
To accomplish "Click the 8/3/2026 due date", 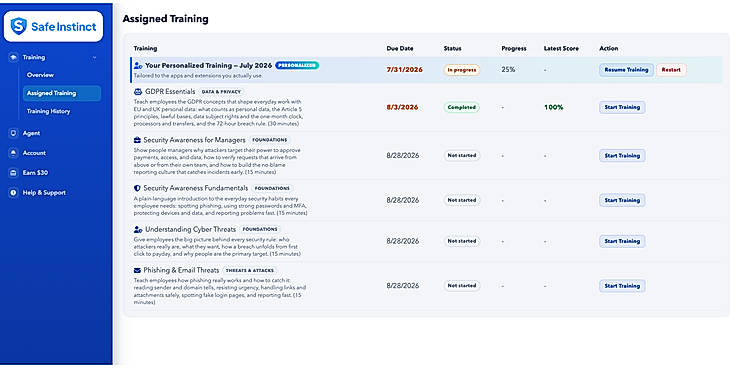I will click(x=402, y=107).
